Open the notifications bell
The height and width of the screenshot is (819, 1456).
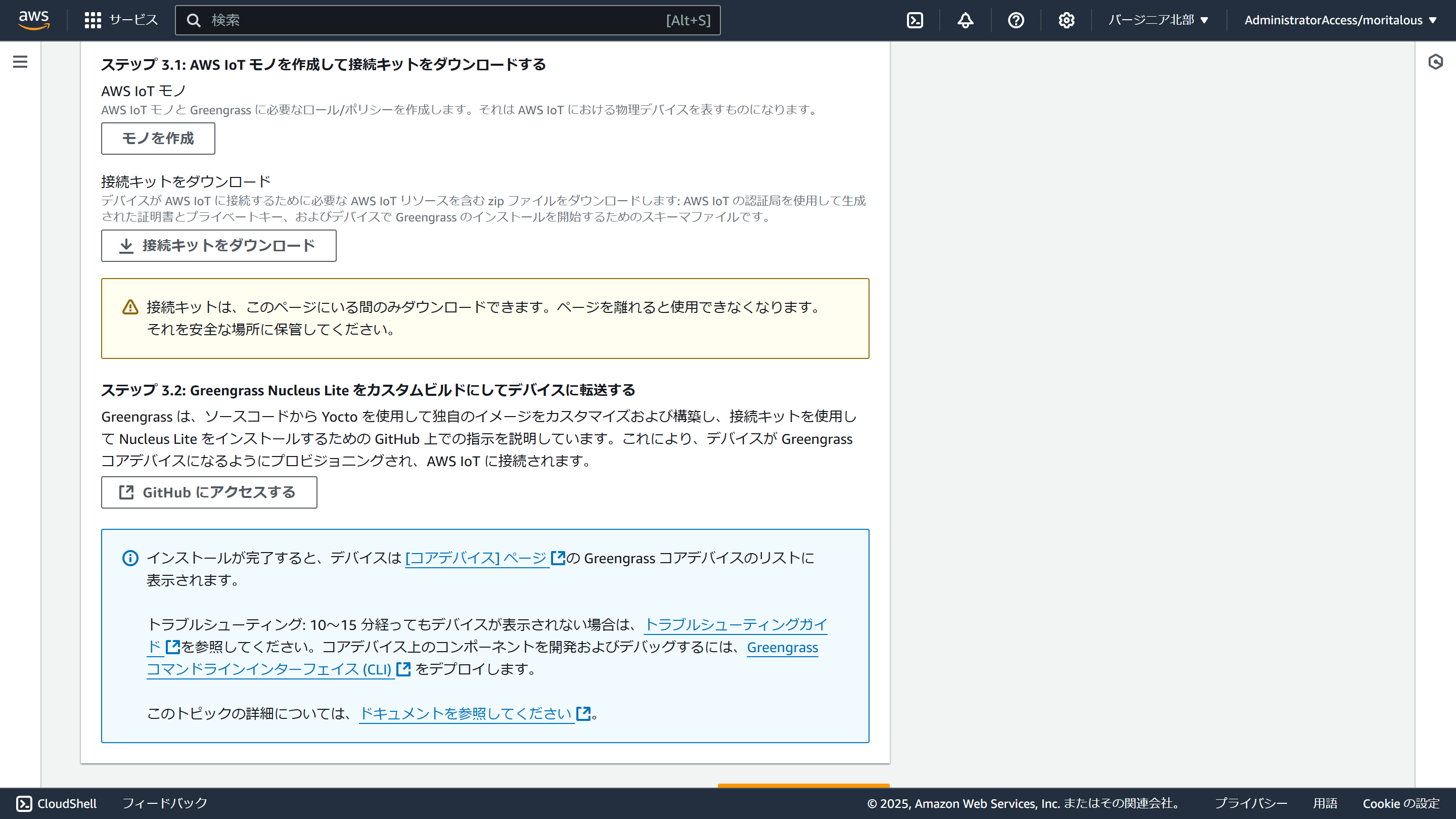(x=965, y=20)
